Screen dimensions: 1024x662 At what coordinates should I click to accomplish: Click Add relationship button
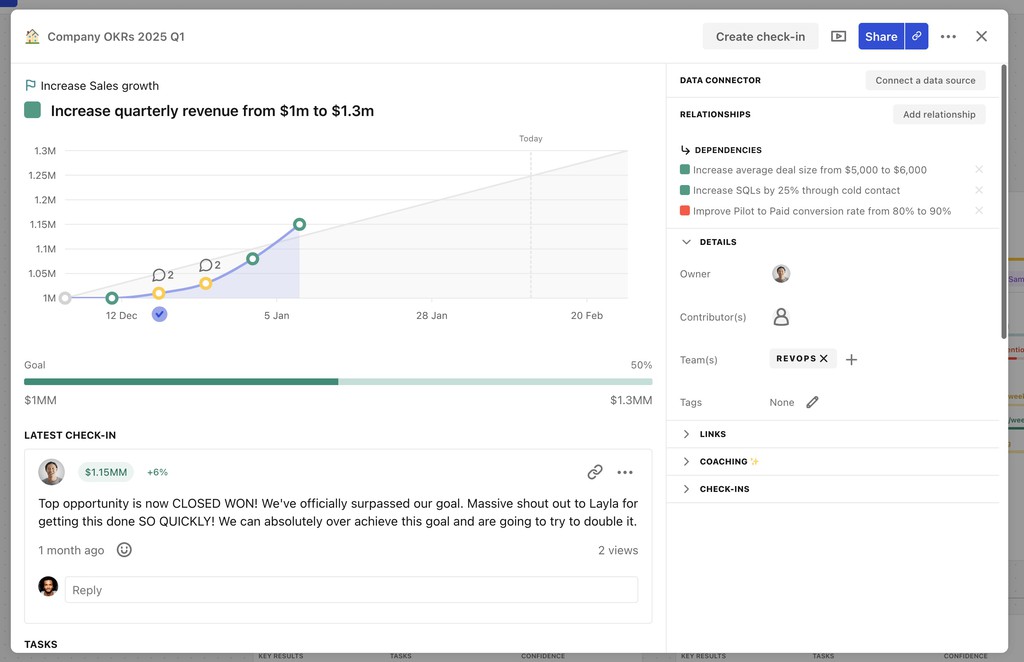click(x=939, y=114)
